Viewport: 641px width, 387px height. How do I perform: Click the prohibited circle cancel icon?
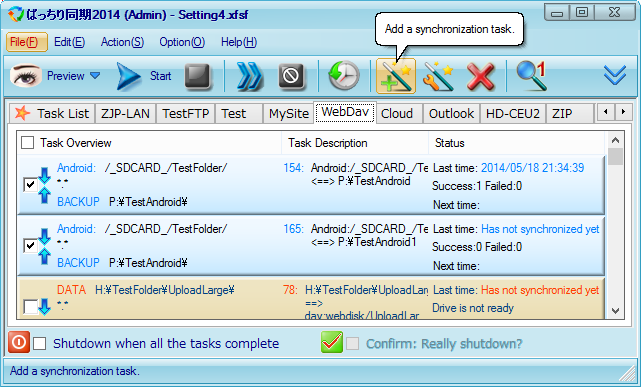pos(291,76)
